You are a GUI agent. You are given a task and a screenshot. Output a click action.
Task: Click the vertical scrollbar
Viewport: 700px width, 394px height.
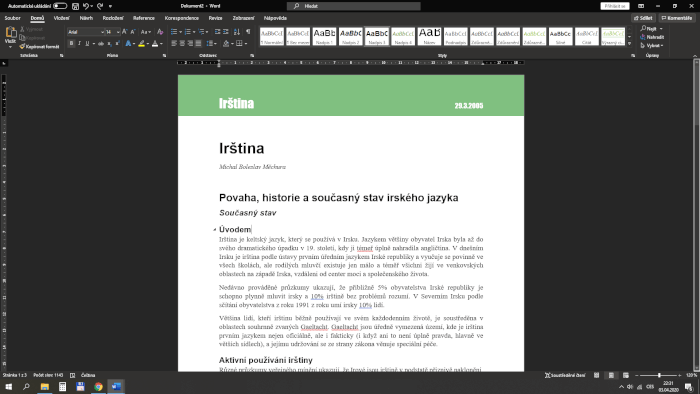(696, 216)
